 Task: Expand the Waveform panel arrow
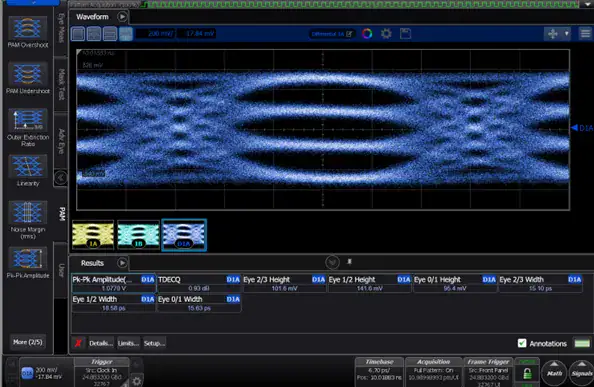click(122, 17)
